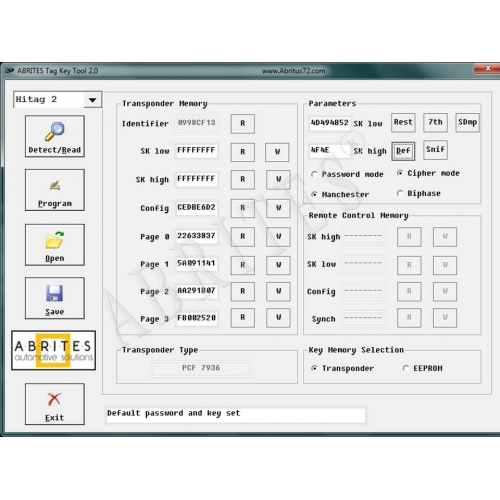Read the Identifier with its R button
This screenshot has height=500, width=500.
pos(243,124)
